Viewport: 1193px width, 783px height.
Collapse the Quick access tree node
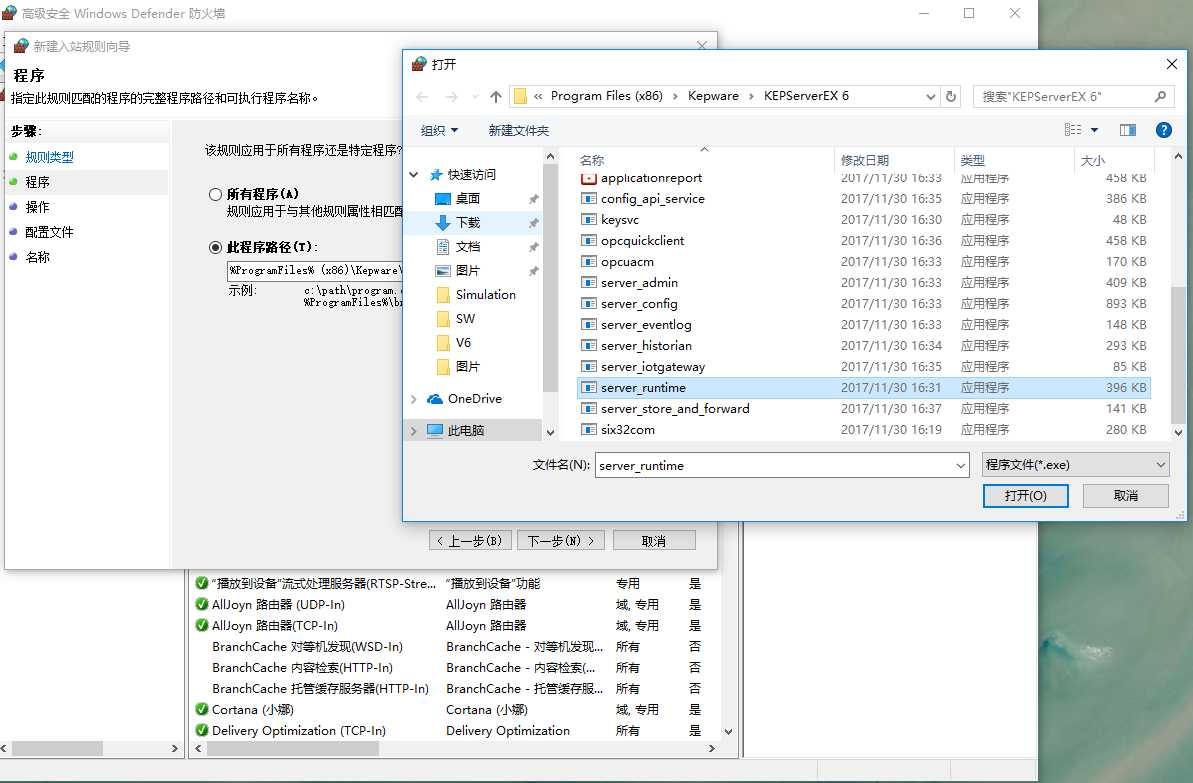[x=414, y=175]
